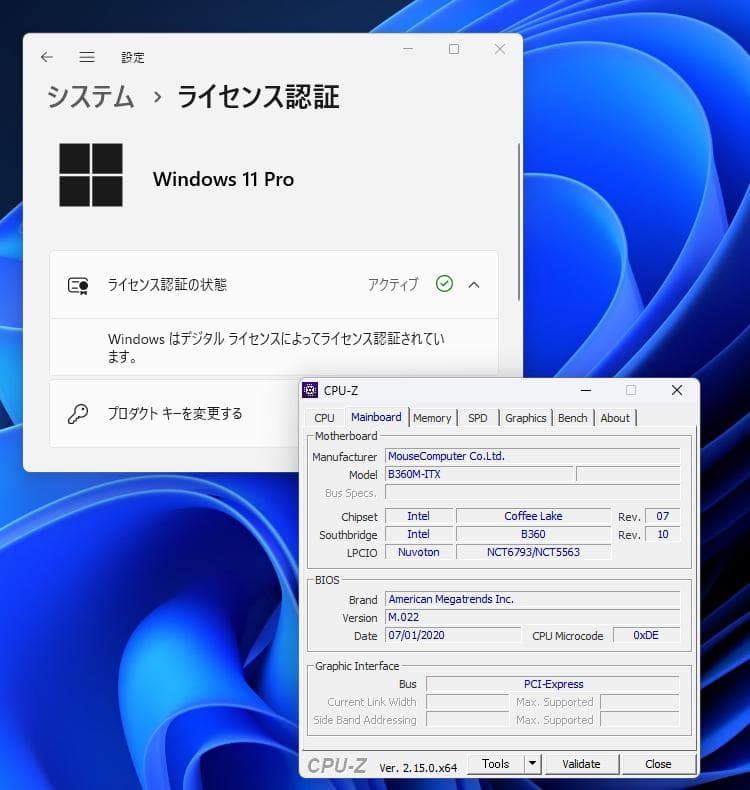Viewport: 750px width, 790px height.
Task: Switch to the CPU tab
Action: coord(324,418)
